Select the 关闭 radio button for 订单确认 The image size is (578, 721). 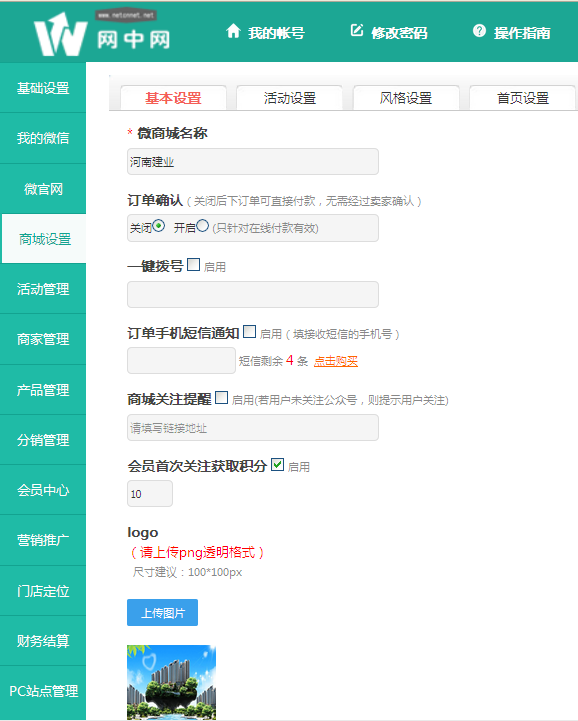[159, 226]
